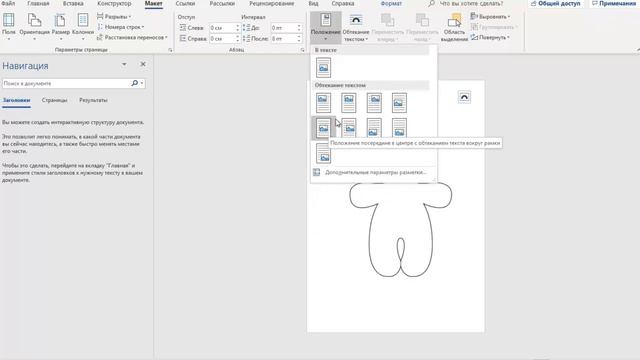Choose middle-right position with text wrapping
This screenshot has height=360, width=640.
(x=349, y=128)
